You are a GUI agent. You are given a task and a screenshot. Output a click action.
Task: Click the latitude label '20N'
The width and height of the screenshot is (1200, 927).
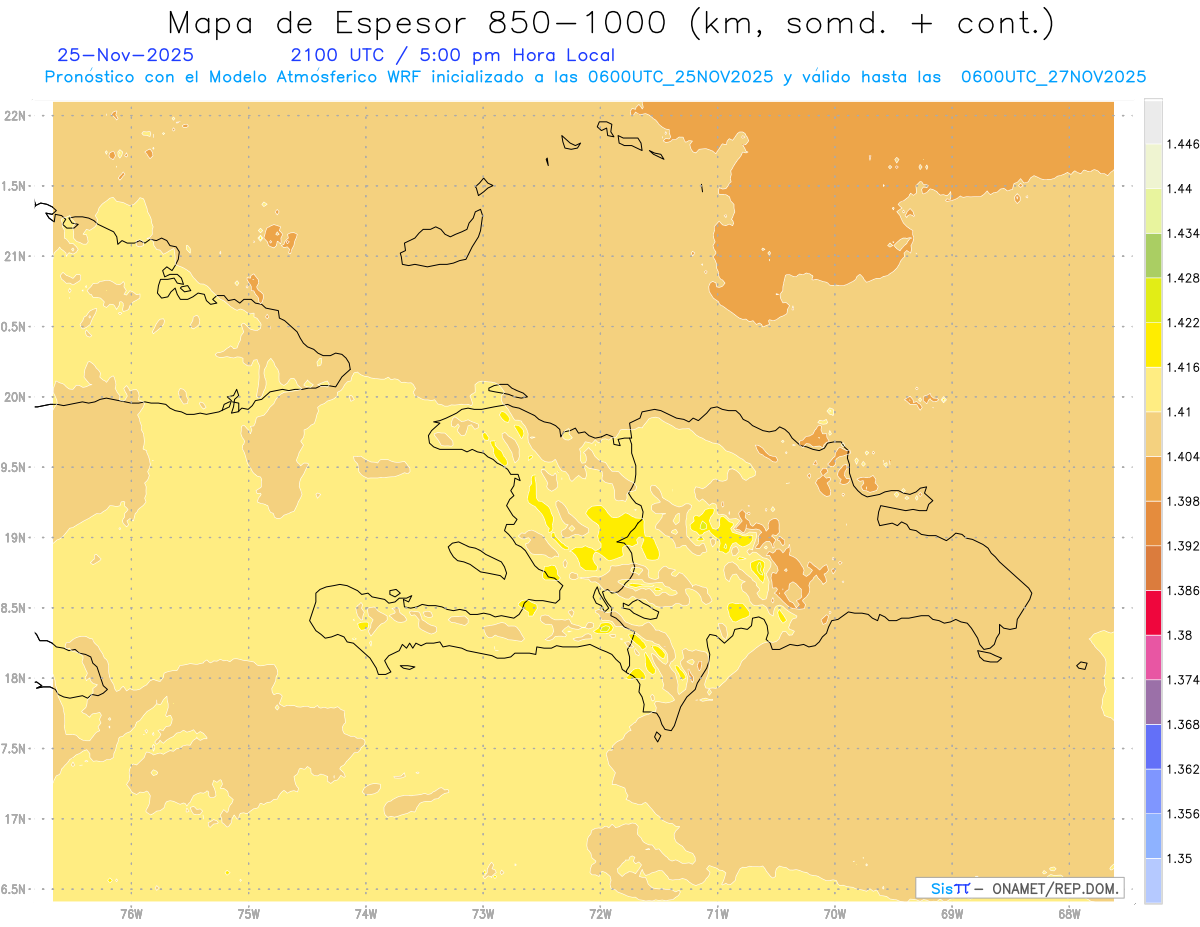click(x=17, y=398)
